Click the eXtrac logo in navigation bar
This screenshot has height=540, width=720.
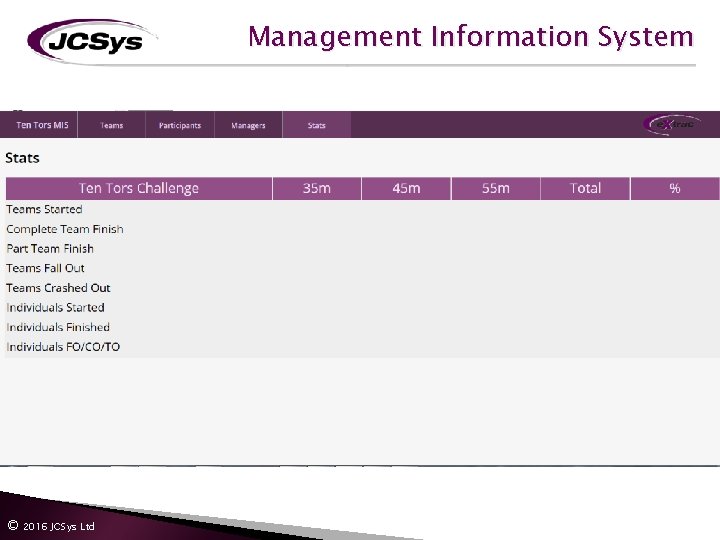[672, 124]
